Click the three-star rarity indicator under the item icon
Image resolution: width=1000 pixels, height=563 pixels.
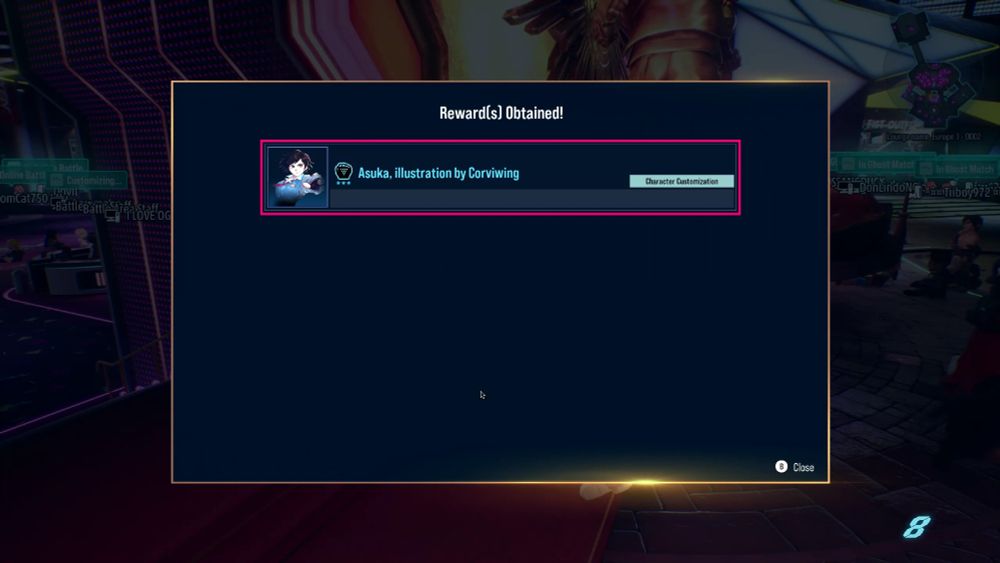pyautogui.click(x=343, y=183)
